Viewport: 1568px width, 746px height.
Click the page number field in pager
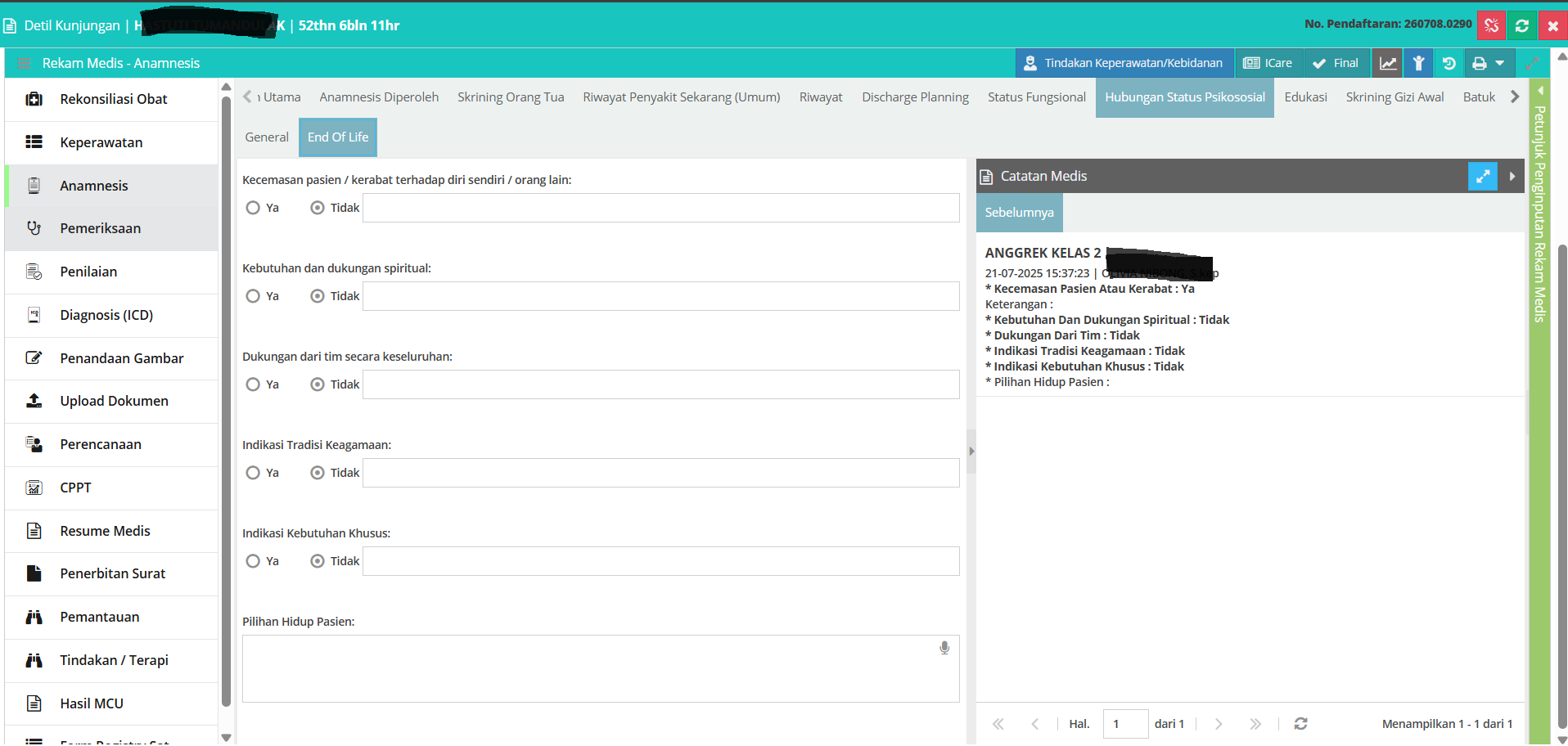(x=1125, y=724)
